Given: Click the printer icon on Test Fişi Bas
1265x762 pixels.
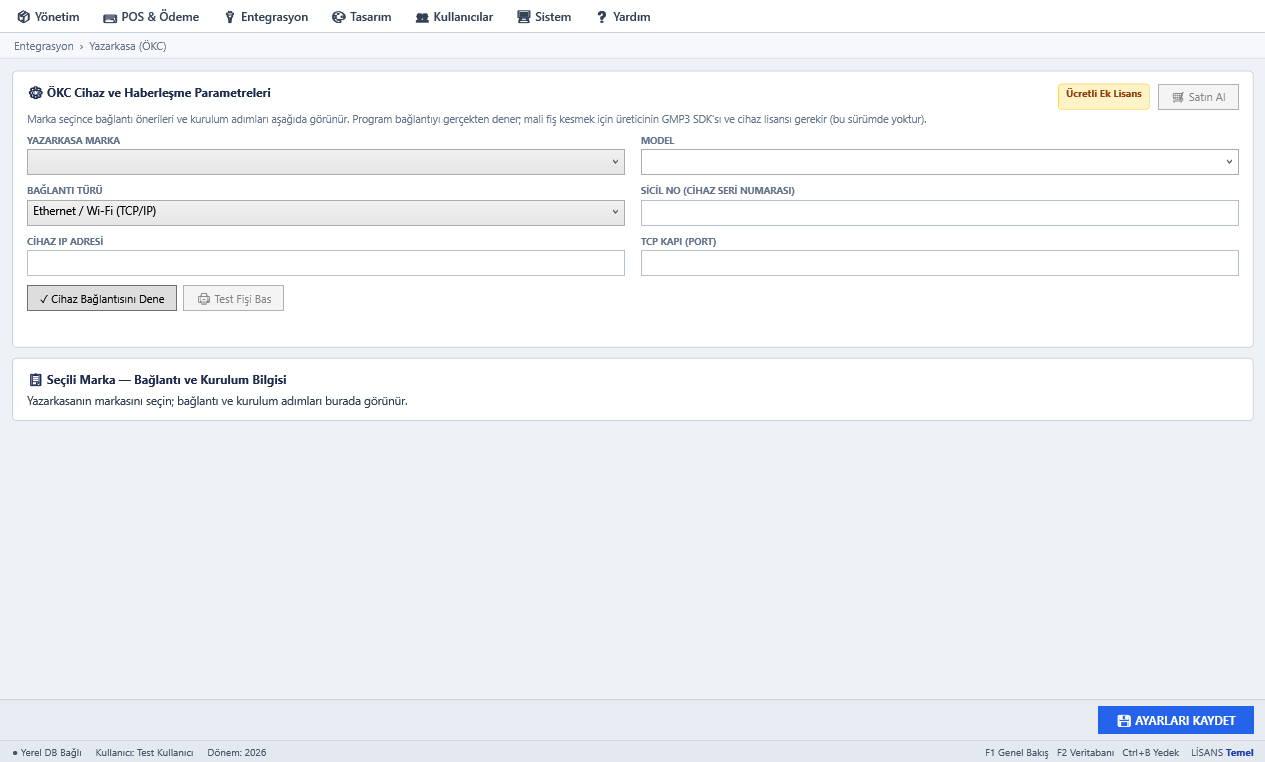Looking at the screenshot, I should [x=204, y=299].
